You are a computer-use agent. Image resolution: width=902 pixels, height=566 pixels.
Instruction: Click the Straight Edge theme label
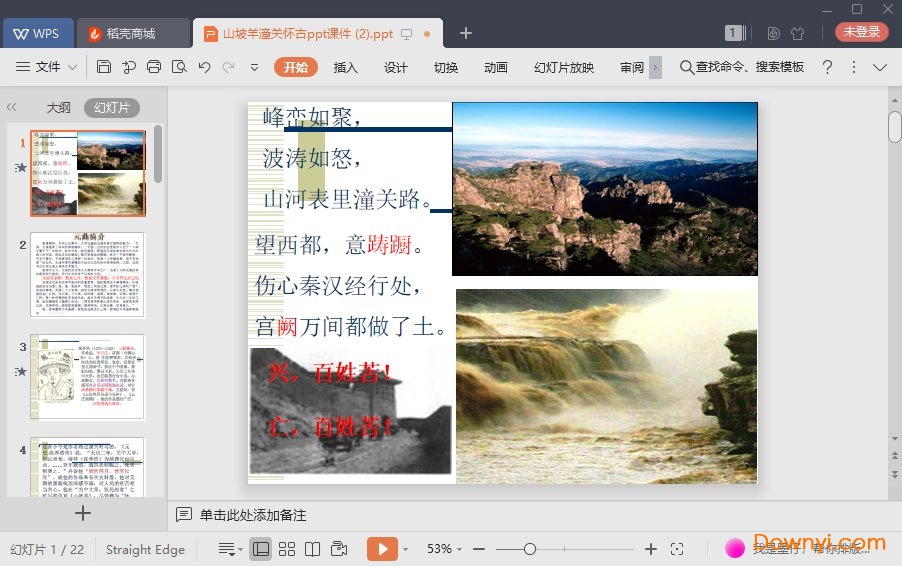click(146, 549)
